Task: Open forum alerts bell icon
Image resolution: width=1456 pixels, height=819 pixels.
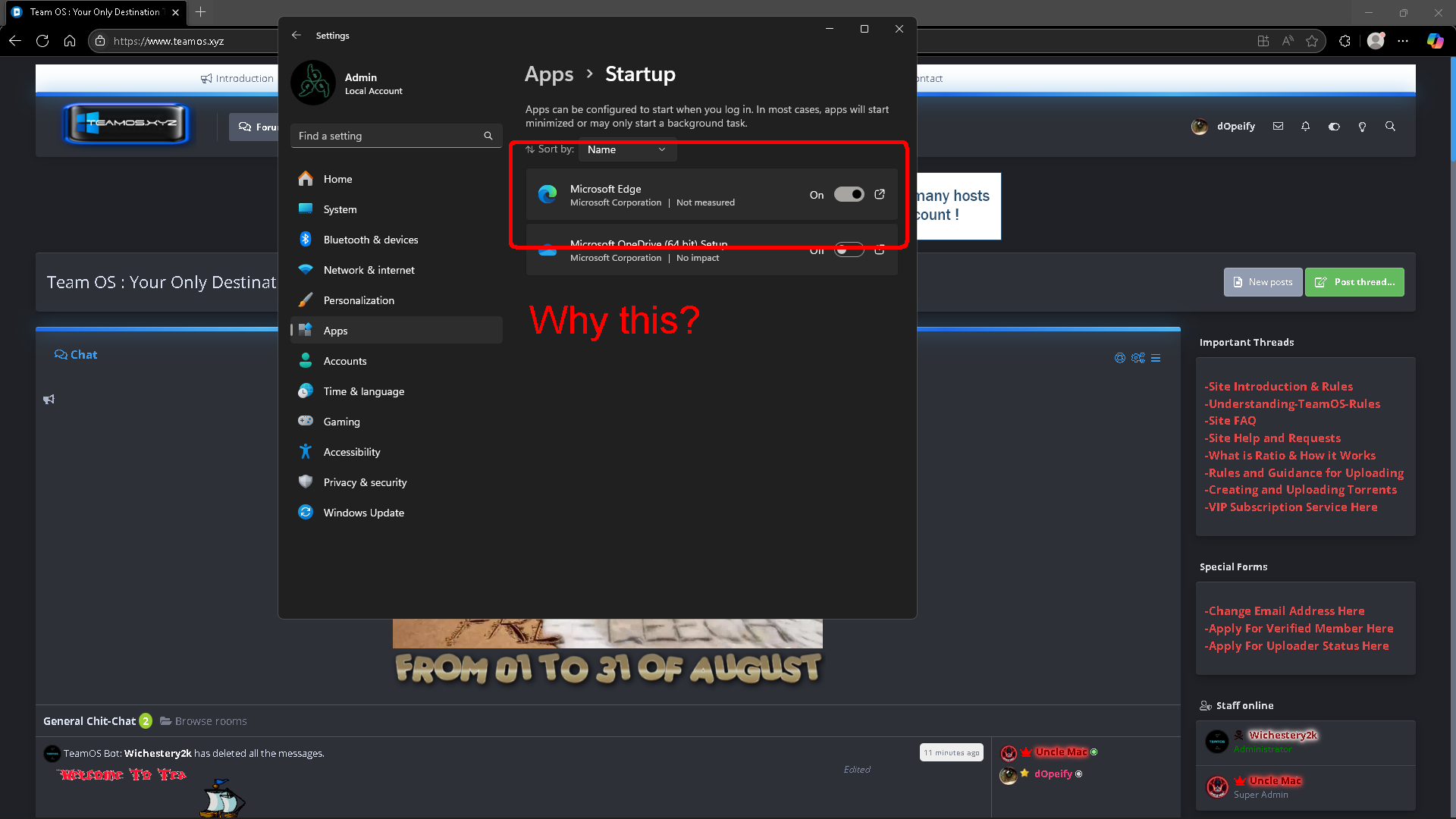Action: click(1305, 127)
